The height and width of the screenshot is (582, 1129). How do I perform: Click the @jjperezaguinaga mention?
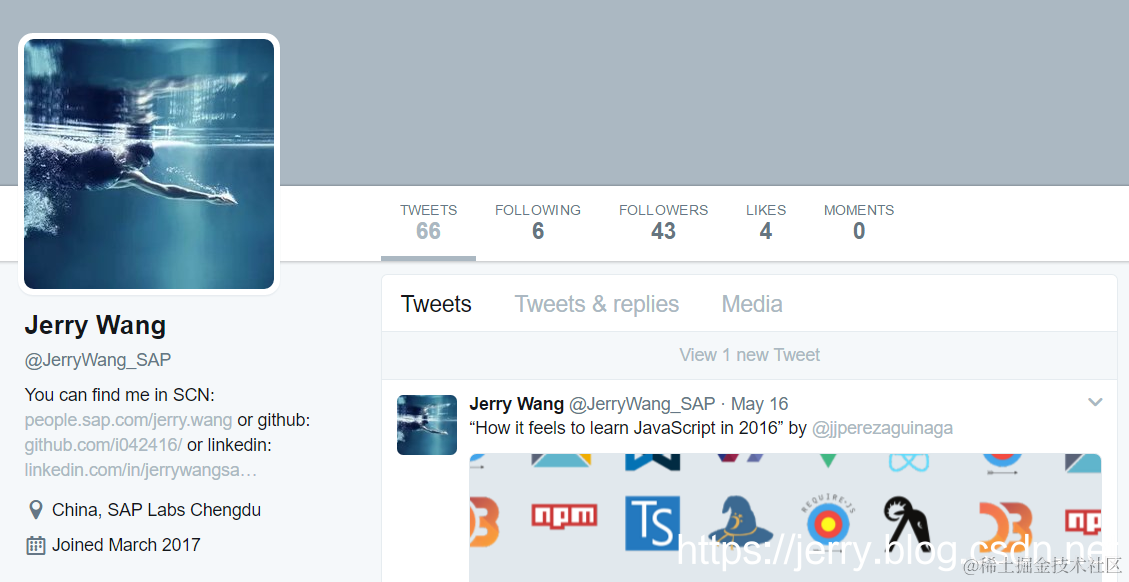[882, 428]
